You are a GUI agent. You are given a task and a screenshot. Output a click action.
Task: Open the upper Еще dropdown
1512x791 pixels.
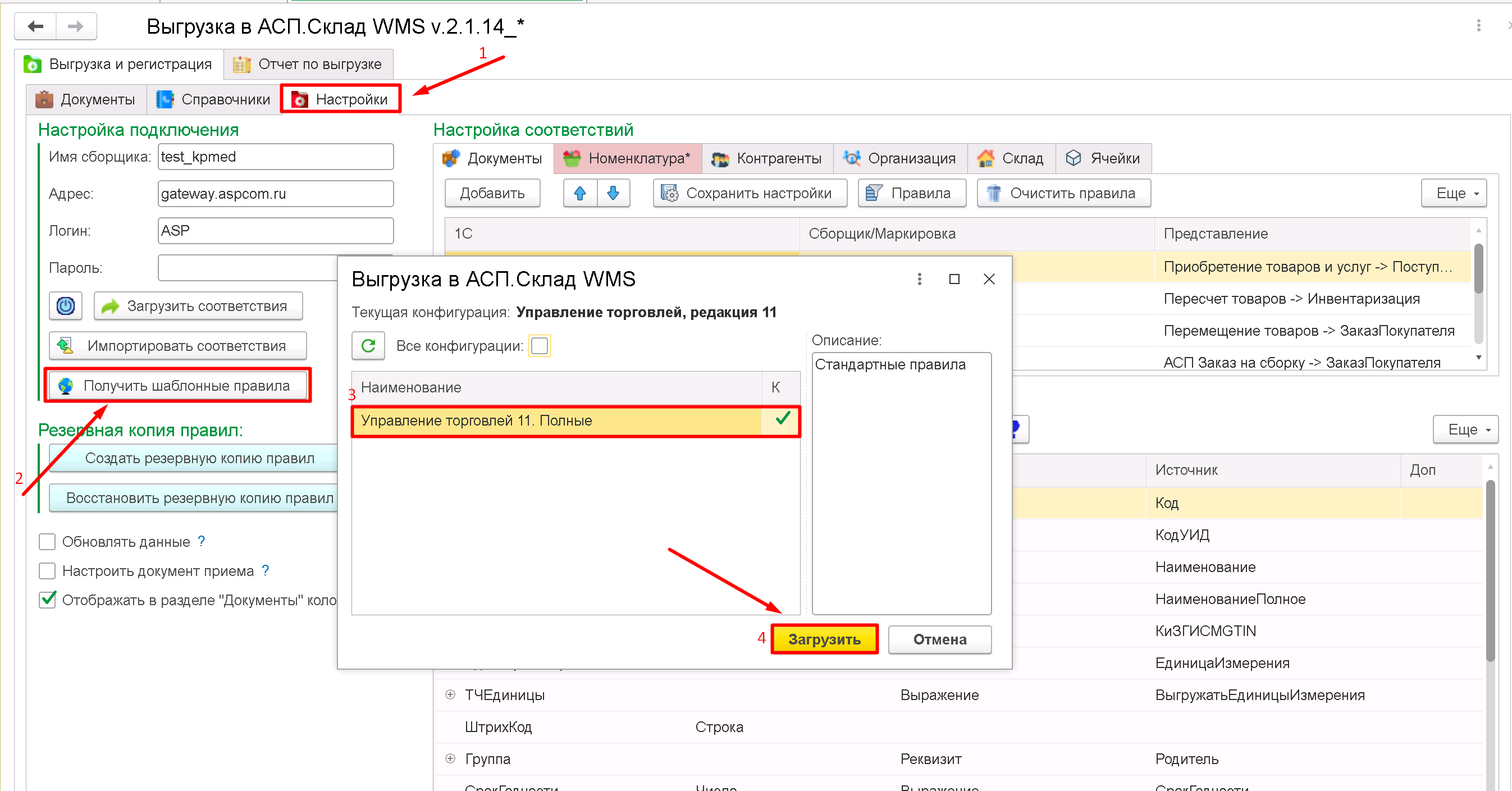tap(1453, 193)
